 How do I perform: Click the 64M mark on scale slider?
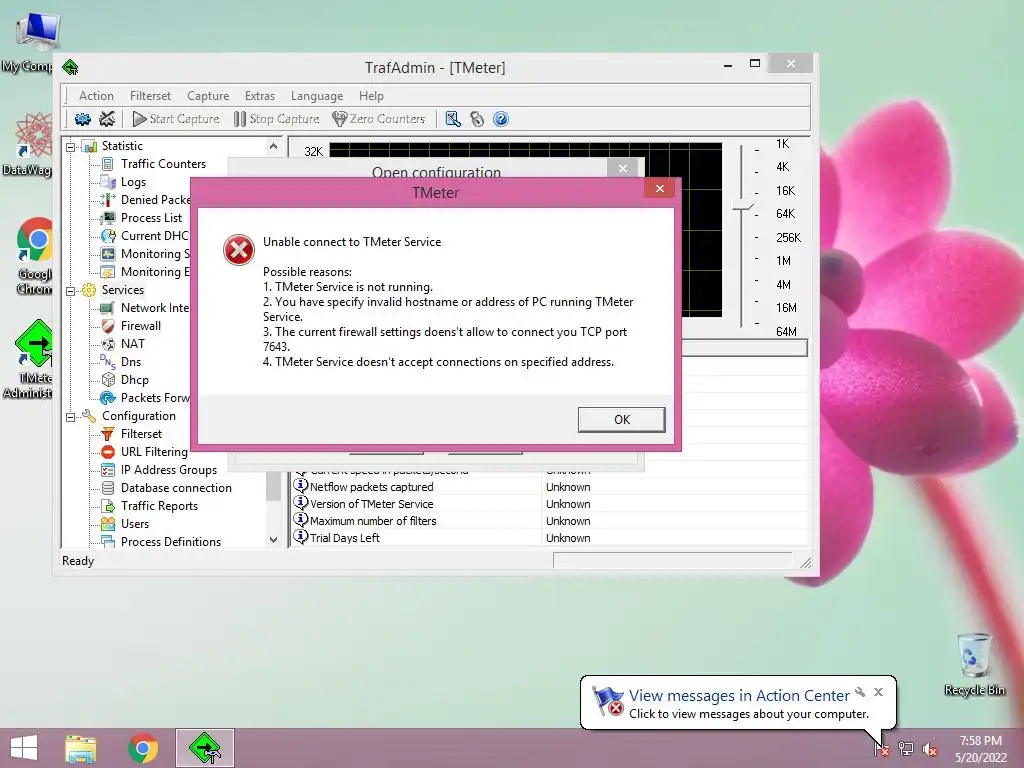pyautogui.click(x=786, y=332)
